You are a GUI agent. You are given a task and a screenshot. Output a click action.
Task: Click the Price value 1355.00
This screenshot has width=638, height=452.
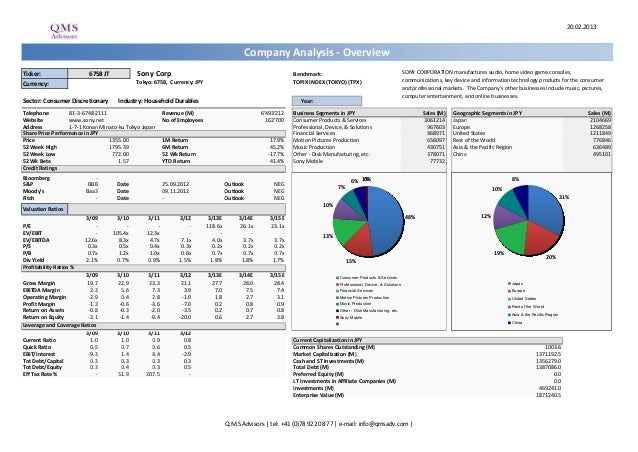pos(119,140)
